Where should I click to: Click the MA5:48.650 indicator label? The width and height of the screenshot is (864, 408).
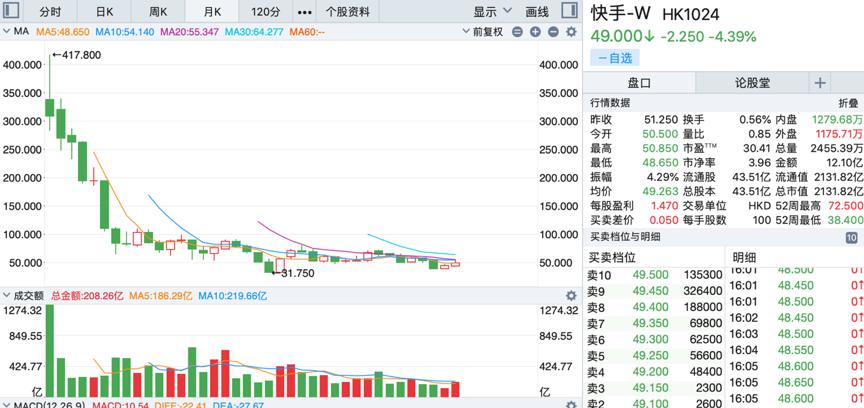(63, 32)
